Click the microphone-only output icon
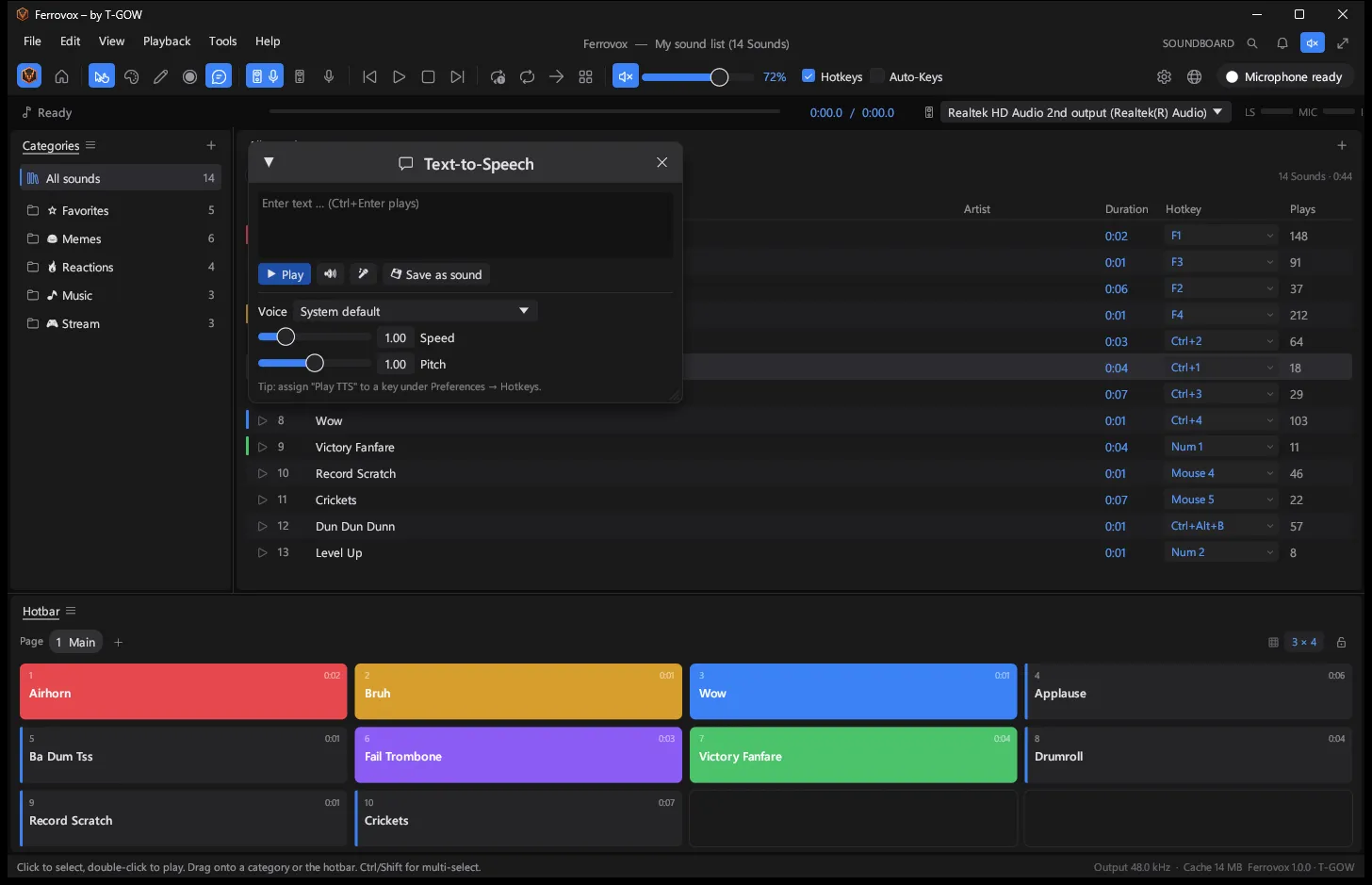Screen dimensions: 1372x885 [x=329, y=77]
